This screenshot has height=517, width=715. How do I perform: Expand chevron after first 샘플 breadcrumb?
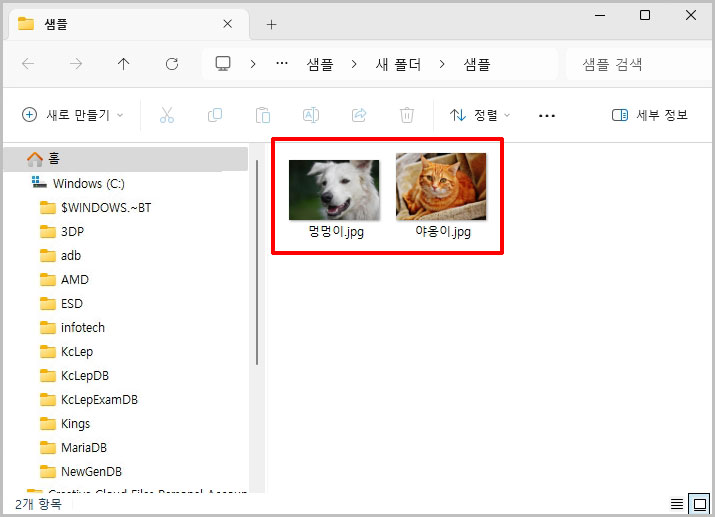(x=354, y=64)
